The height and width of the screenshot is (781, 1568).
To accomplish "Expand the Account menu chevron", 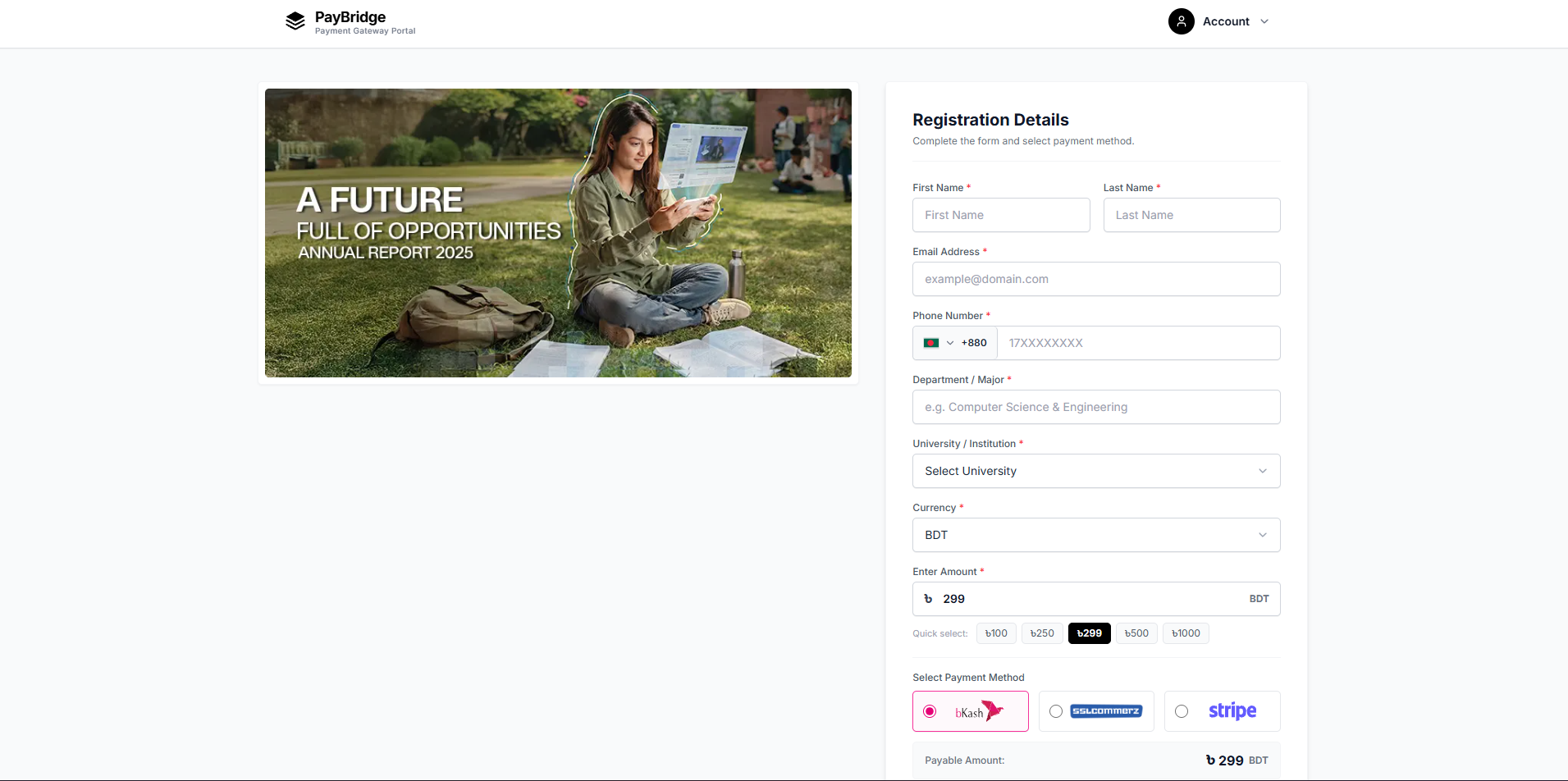I will [x=1264, y=21].
